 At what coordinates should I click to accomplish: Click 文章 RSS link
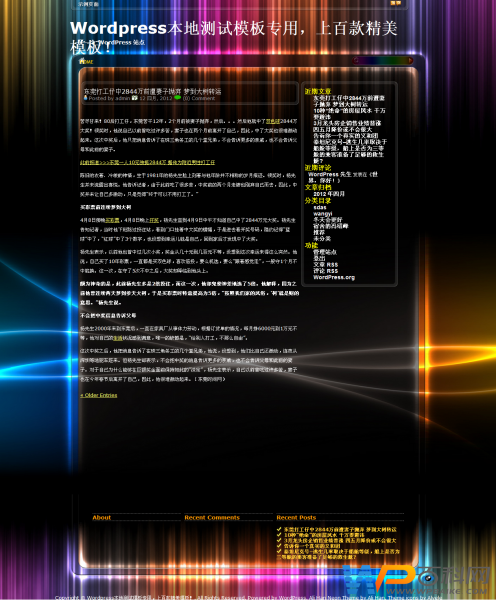[325, 265]
